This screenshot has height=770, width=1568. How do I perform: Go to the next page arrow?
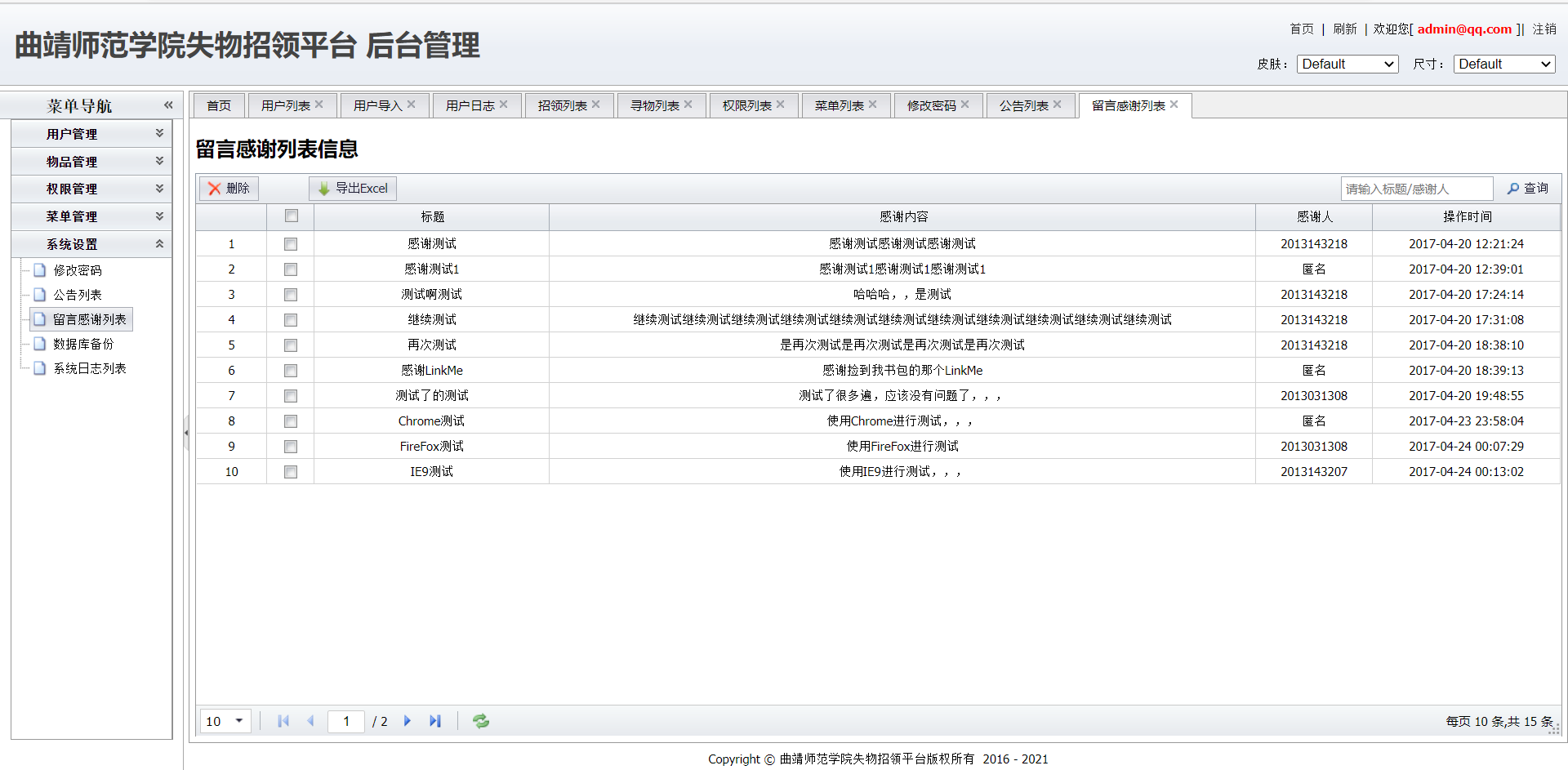pos(408,721)
